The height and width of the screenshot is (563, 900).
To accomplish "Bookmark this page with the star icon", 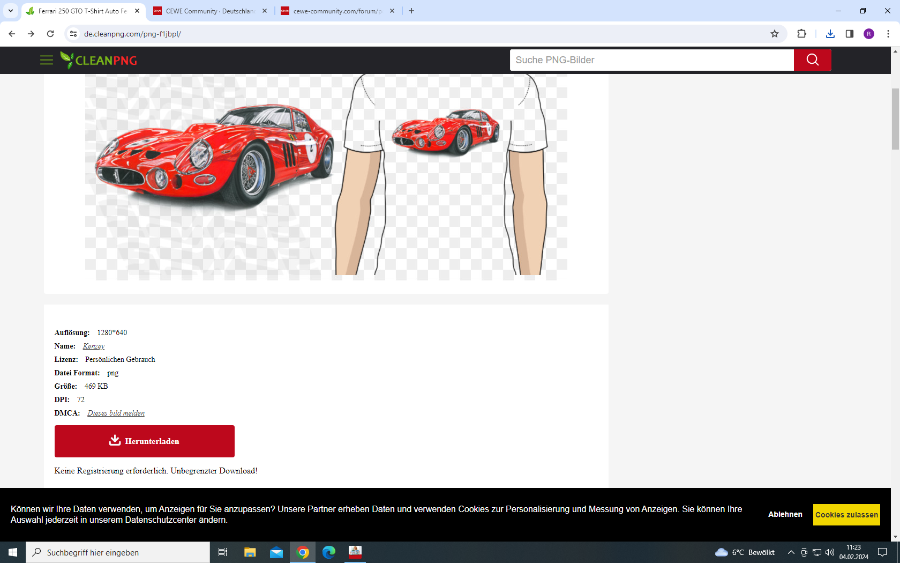I will coord(774,33).
